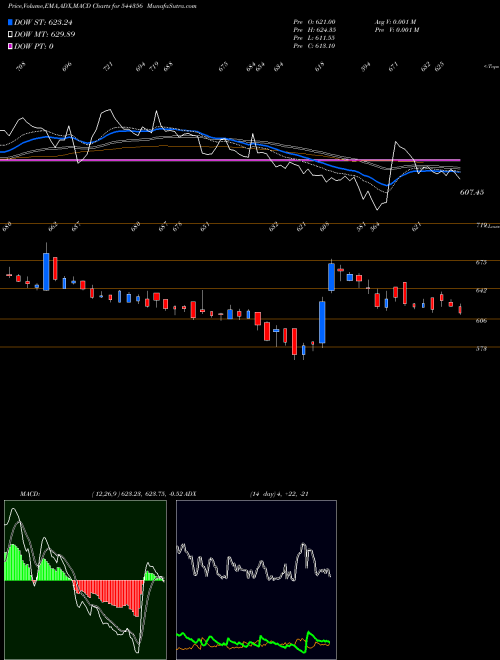Open the ADX indicator chart panel
This screenshot has width=500, height=660.
256,580
